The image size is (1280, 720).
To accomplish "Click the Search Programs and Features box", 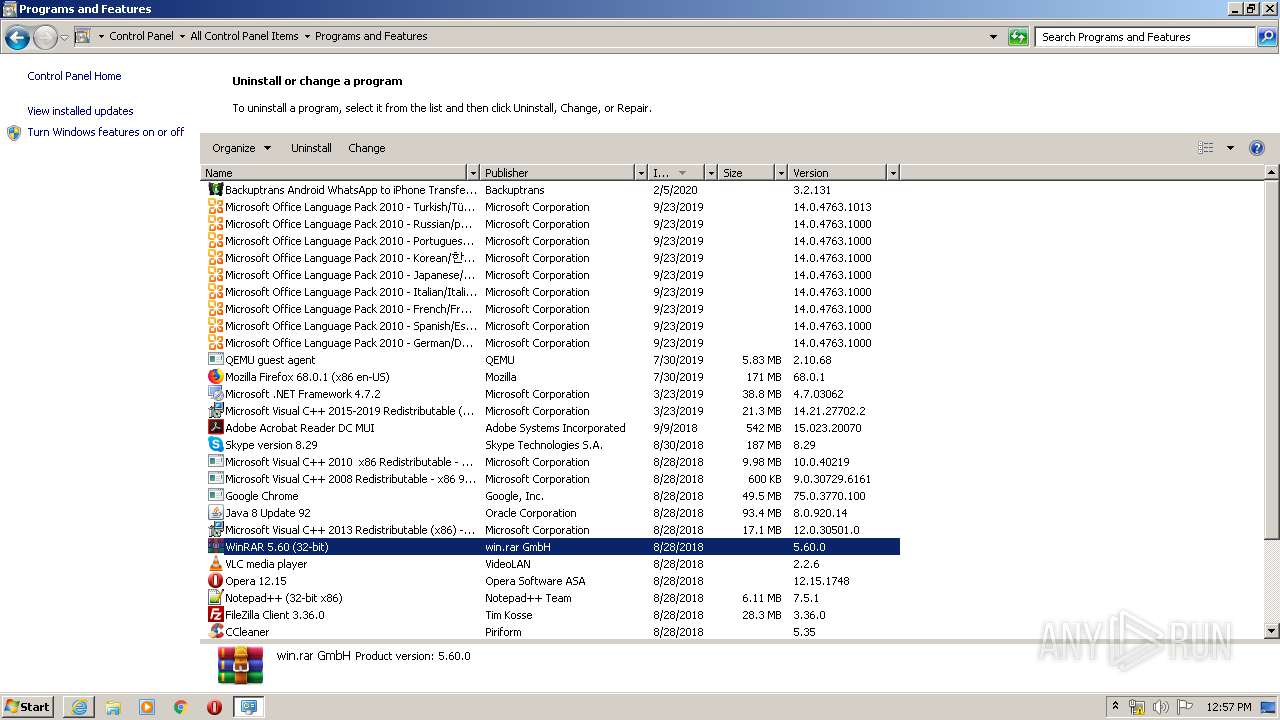I will [x=1145, y=37].
